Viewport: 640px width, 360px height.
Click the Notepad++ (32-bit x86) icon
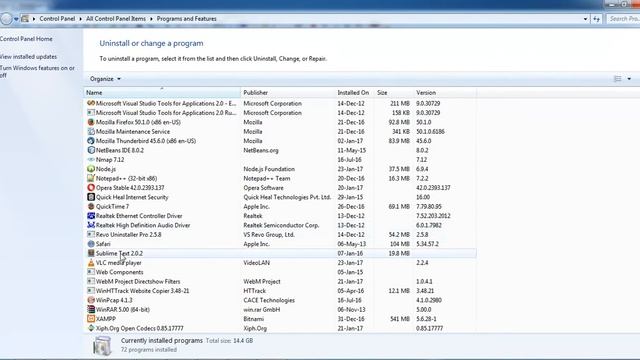click(91, 178)
